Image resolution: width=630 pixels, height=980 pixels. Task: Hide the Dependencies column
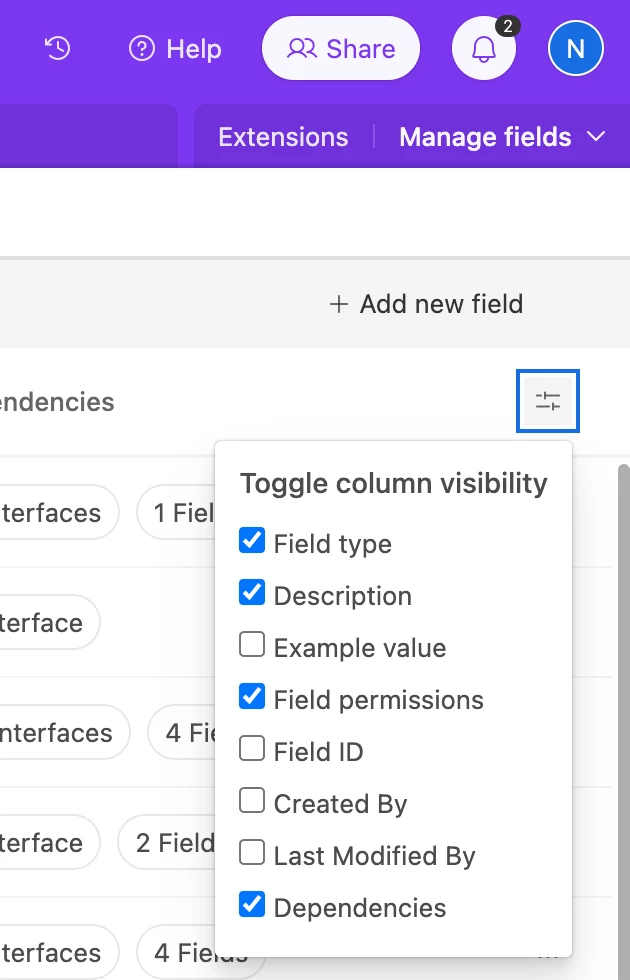pyautogui.click(x=252, y=905)
